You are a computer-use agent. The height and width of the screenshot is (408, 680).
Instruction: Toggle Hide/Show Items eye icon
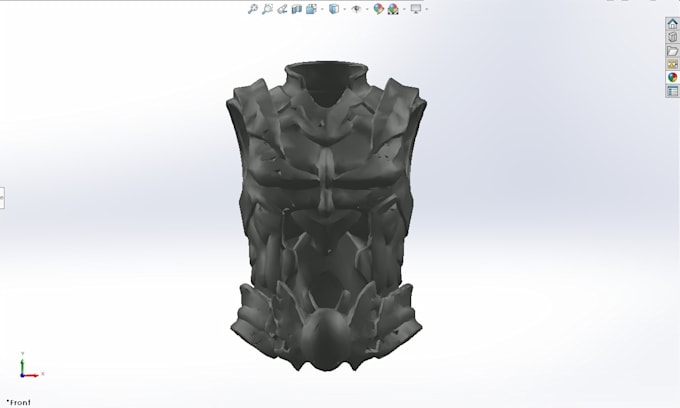pyautogui.click(x=356, y=9)
